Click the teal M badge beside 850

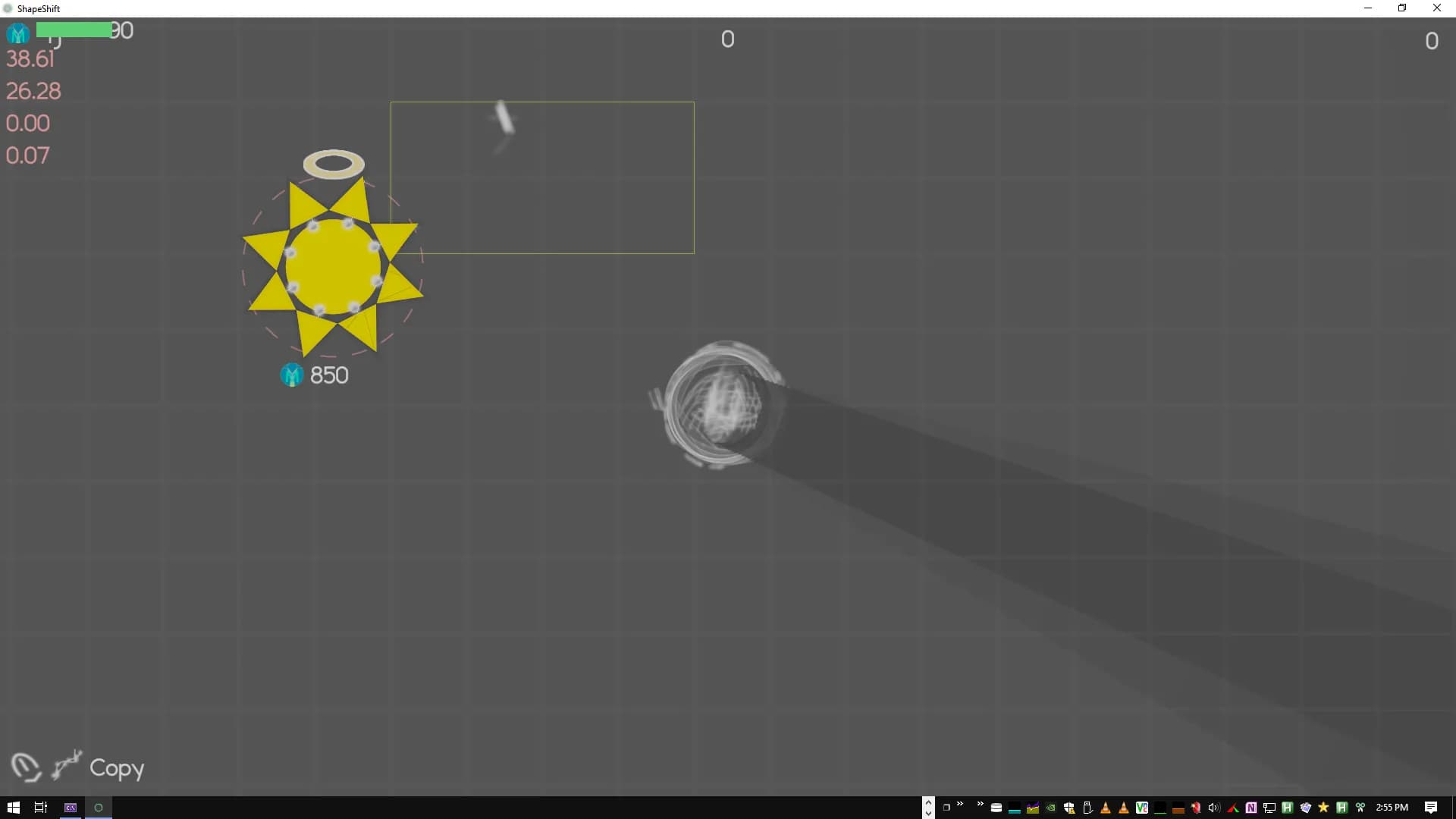coord(292,375)
